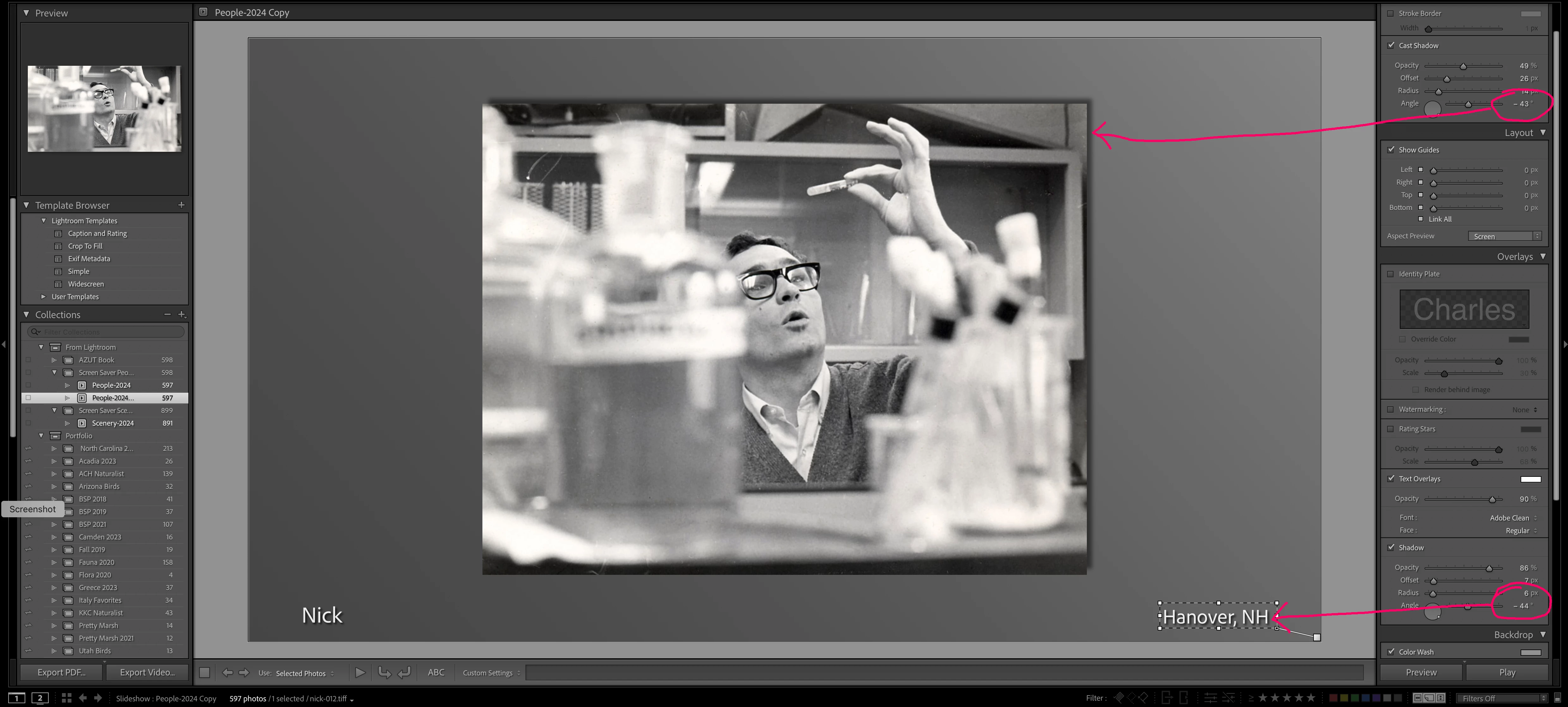Click the Play button at bottom right
This screenshot has width=1568, height=707.
pyautogui.click(x=1507, y=672)
